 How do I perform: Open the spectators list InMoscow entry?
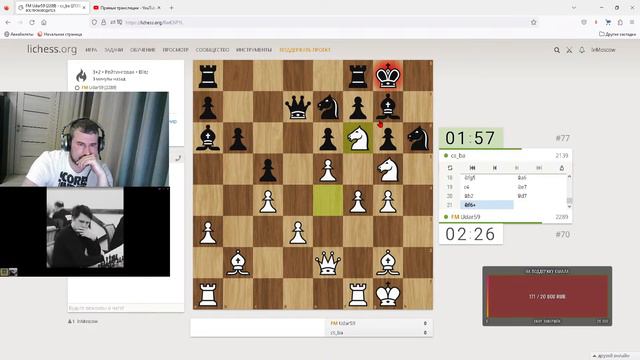[x=86, y=322]
